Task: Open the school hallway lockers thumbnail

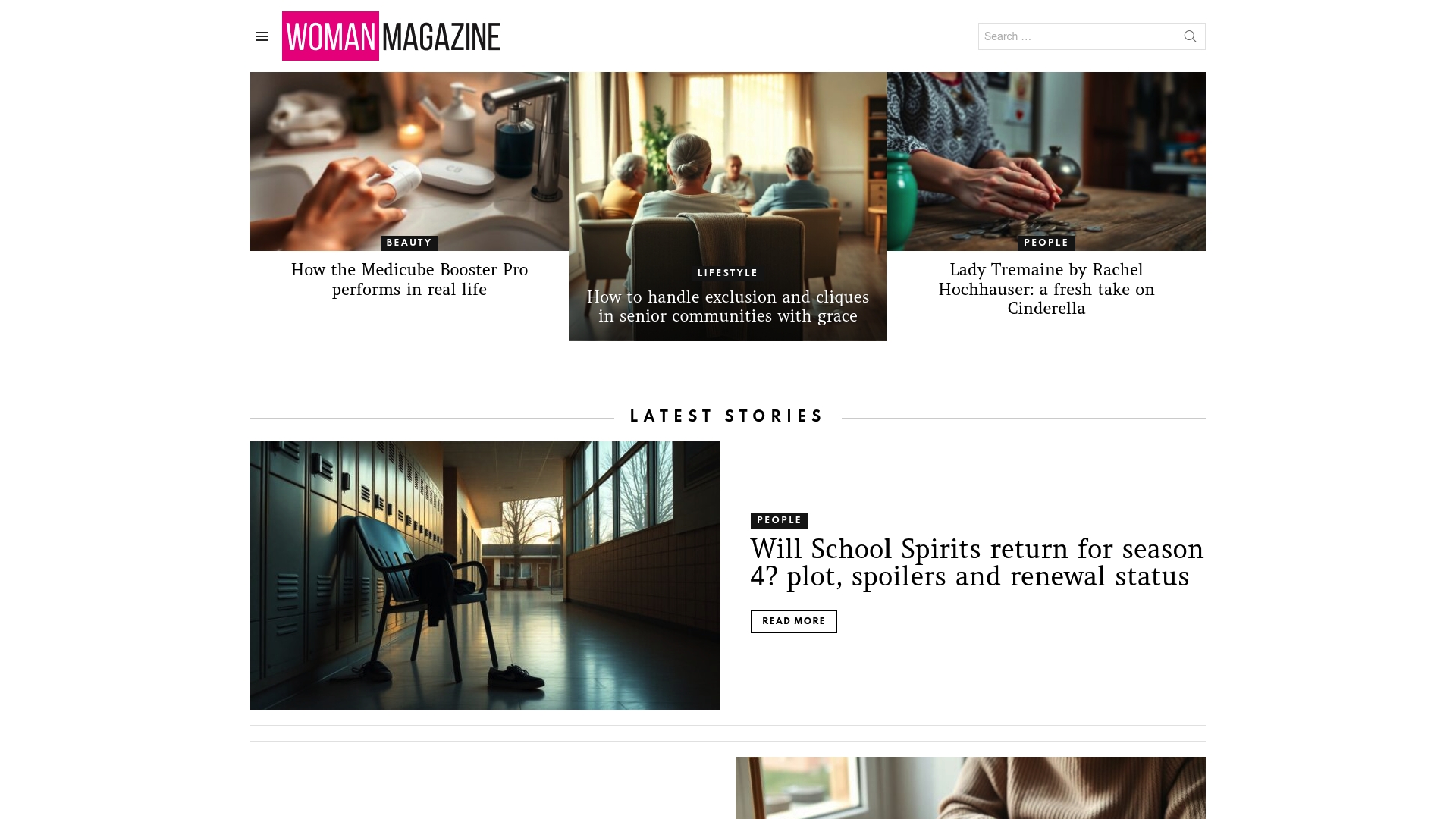Action: coord(485,576)
